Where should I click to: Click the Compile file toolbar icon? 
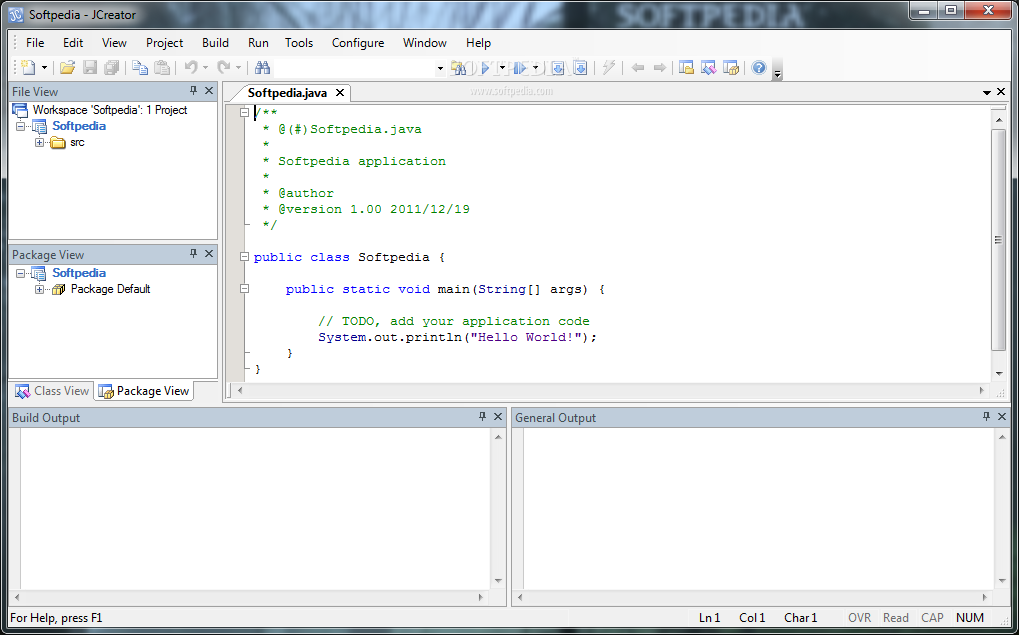pyautogui.click(x=558, y=67)
